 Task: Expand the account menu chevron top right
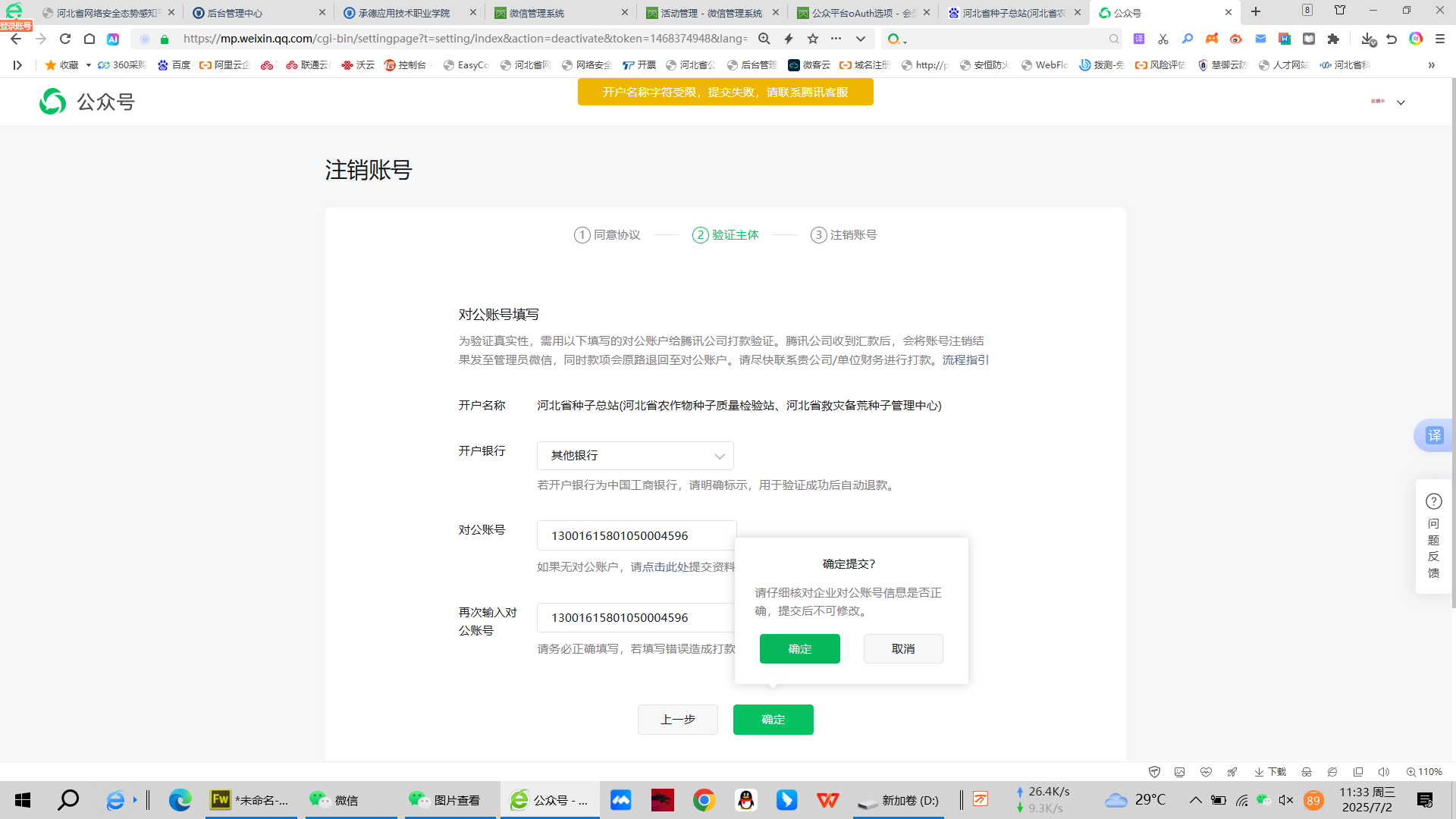[x=1401, y=102]
